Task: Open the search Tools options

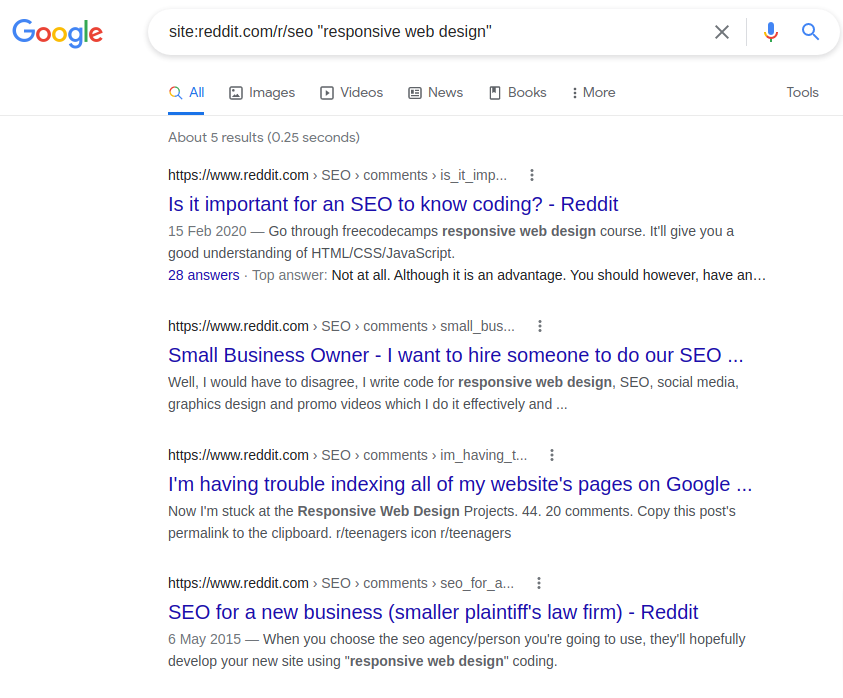Action: 802,92
